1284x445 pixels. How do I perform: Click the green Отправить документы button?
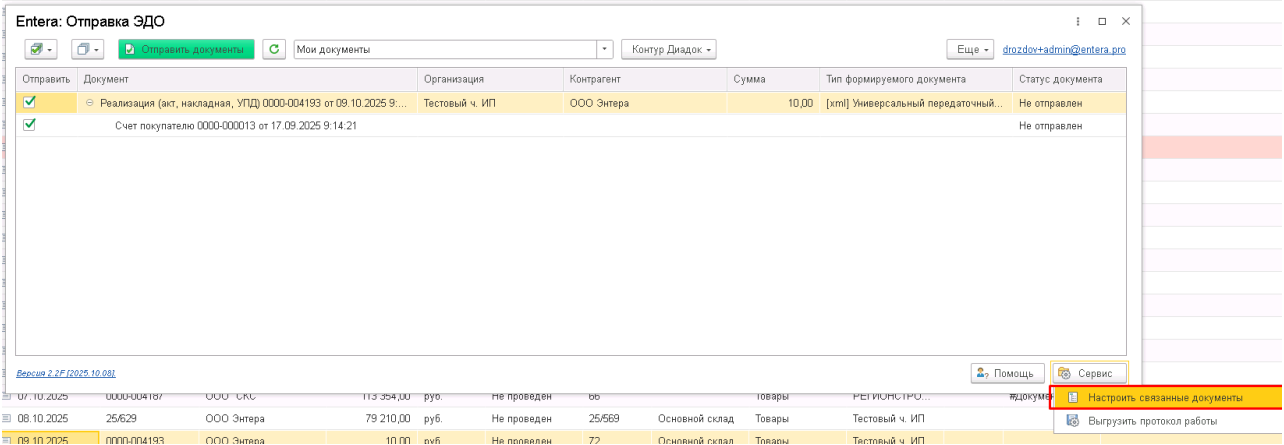186,49
